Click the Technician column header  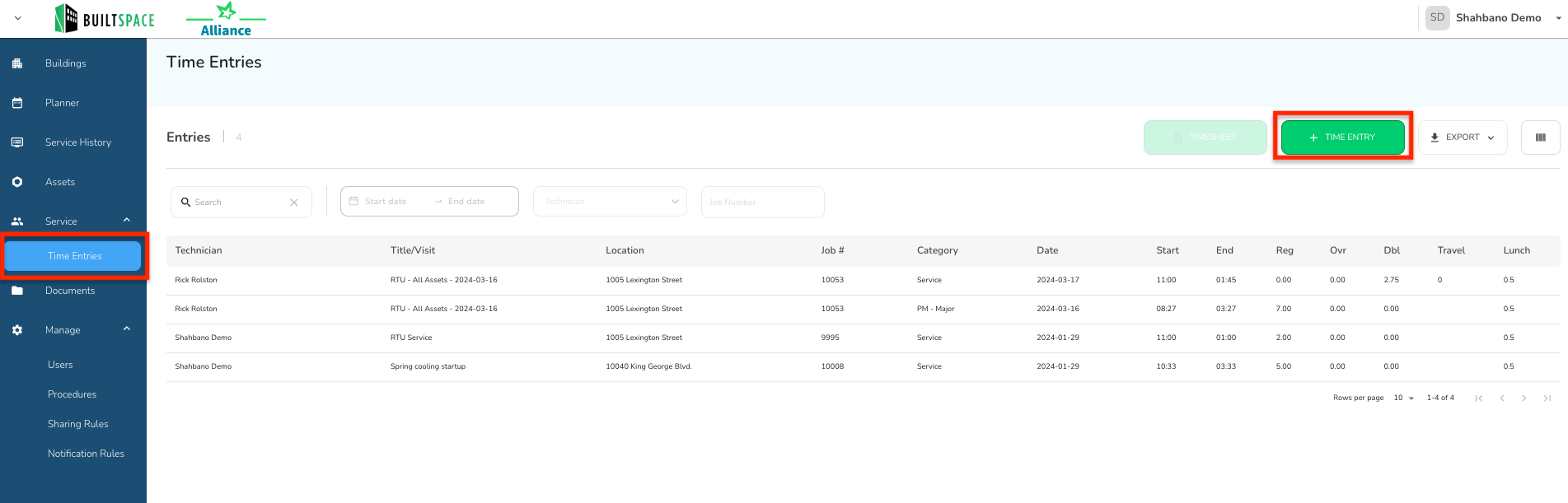coord(199,250)
